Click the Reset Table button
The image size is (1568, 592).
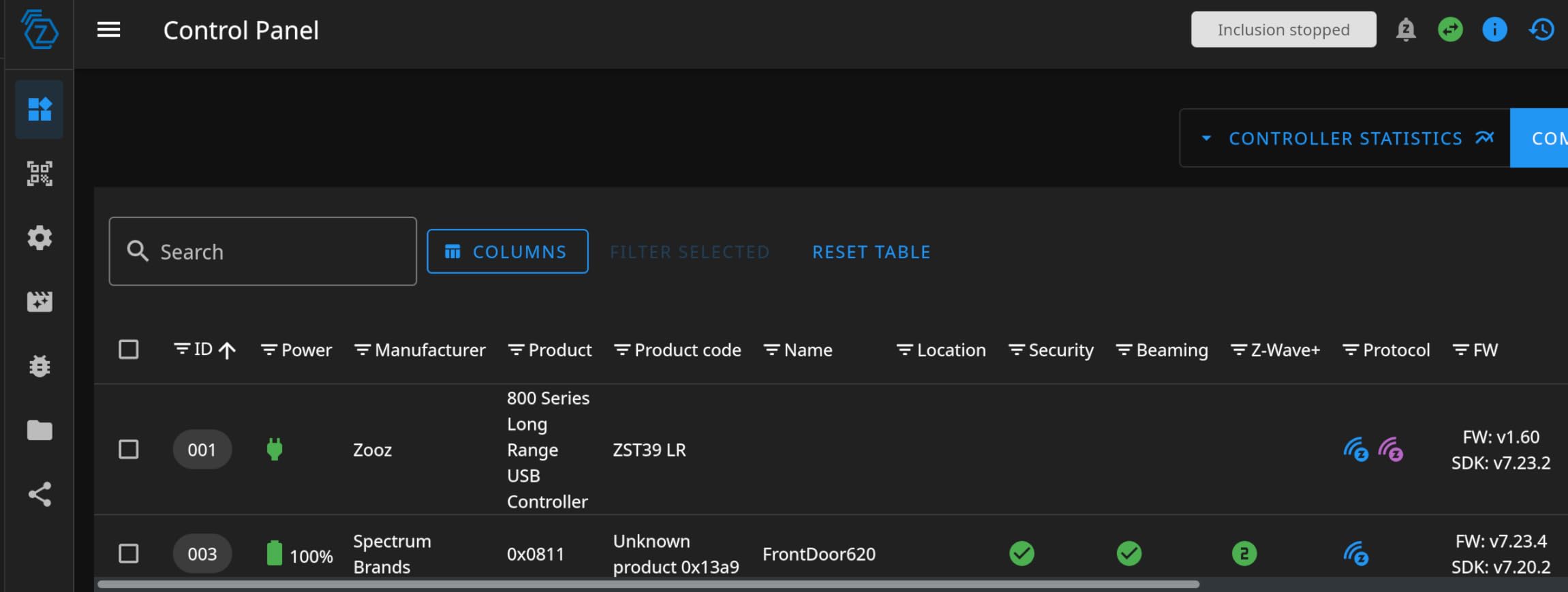click(871, 252)
